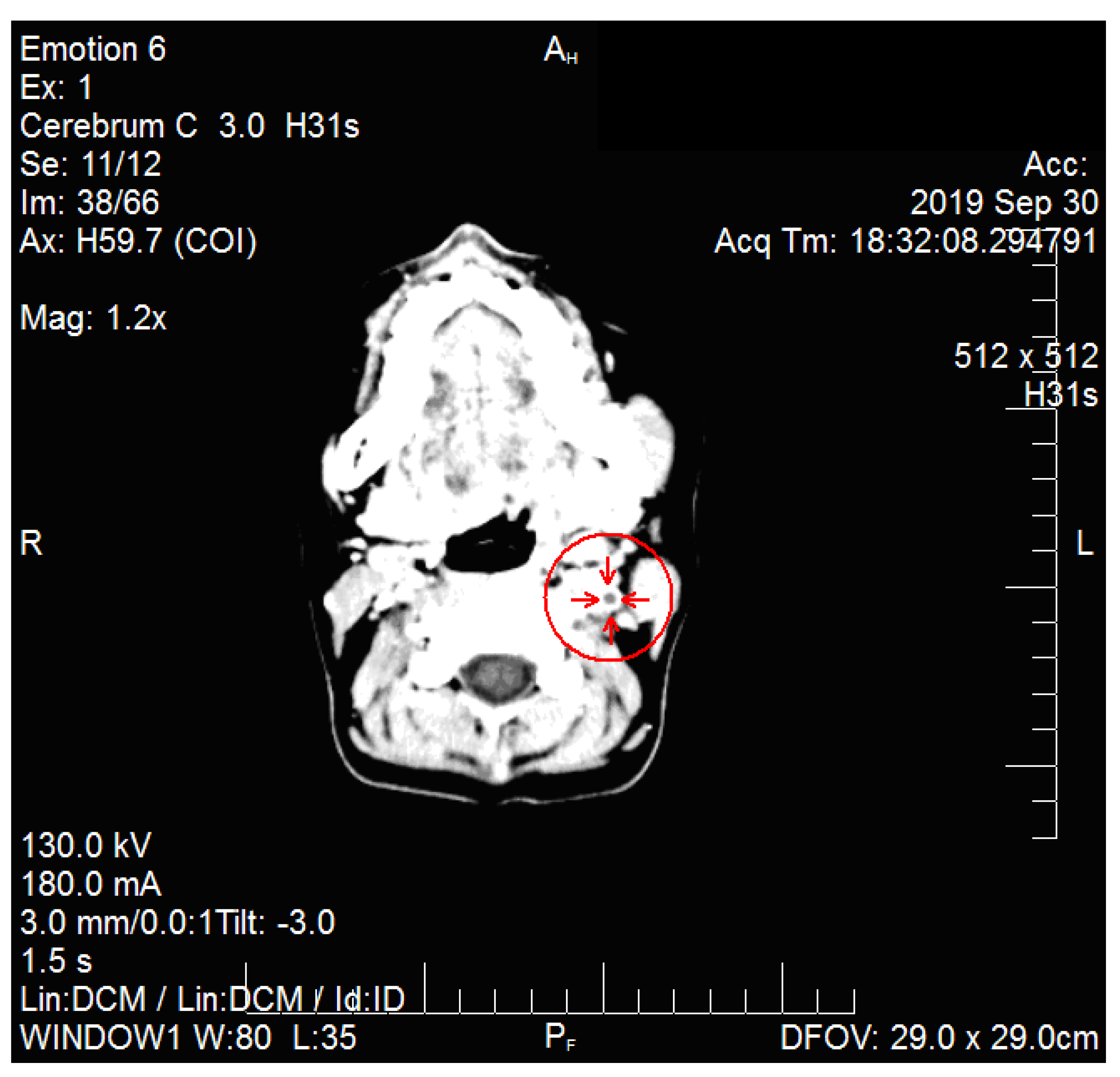Click the 'Mag: 1.2x' magnification label
This screenshot has height=1077, width=1120.
point(93,318)
